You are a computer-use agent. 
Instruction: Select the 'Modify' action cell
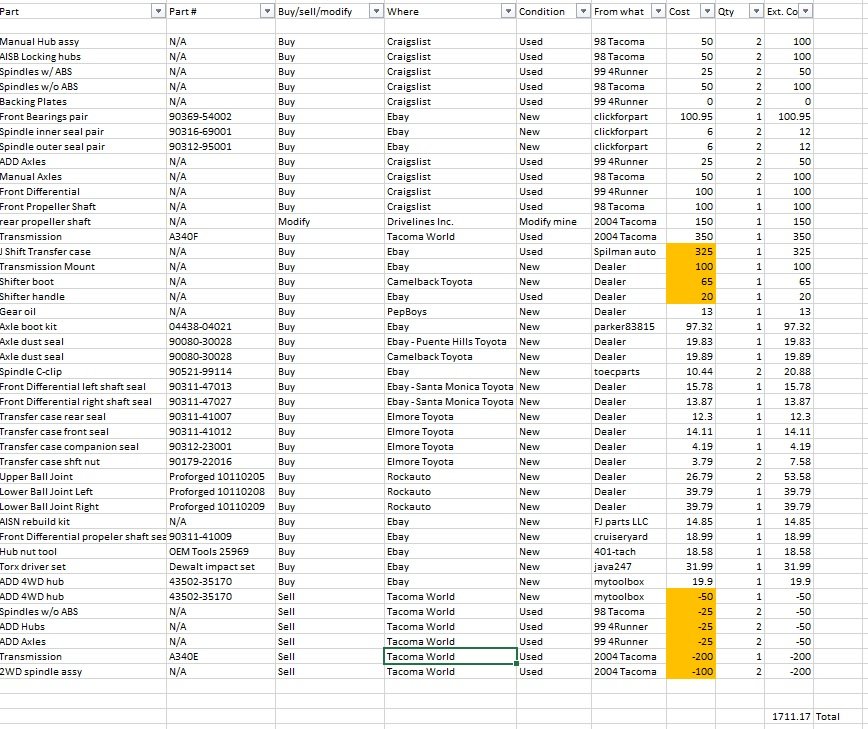pyautogui.click(x=330, y=221)
